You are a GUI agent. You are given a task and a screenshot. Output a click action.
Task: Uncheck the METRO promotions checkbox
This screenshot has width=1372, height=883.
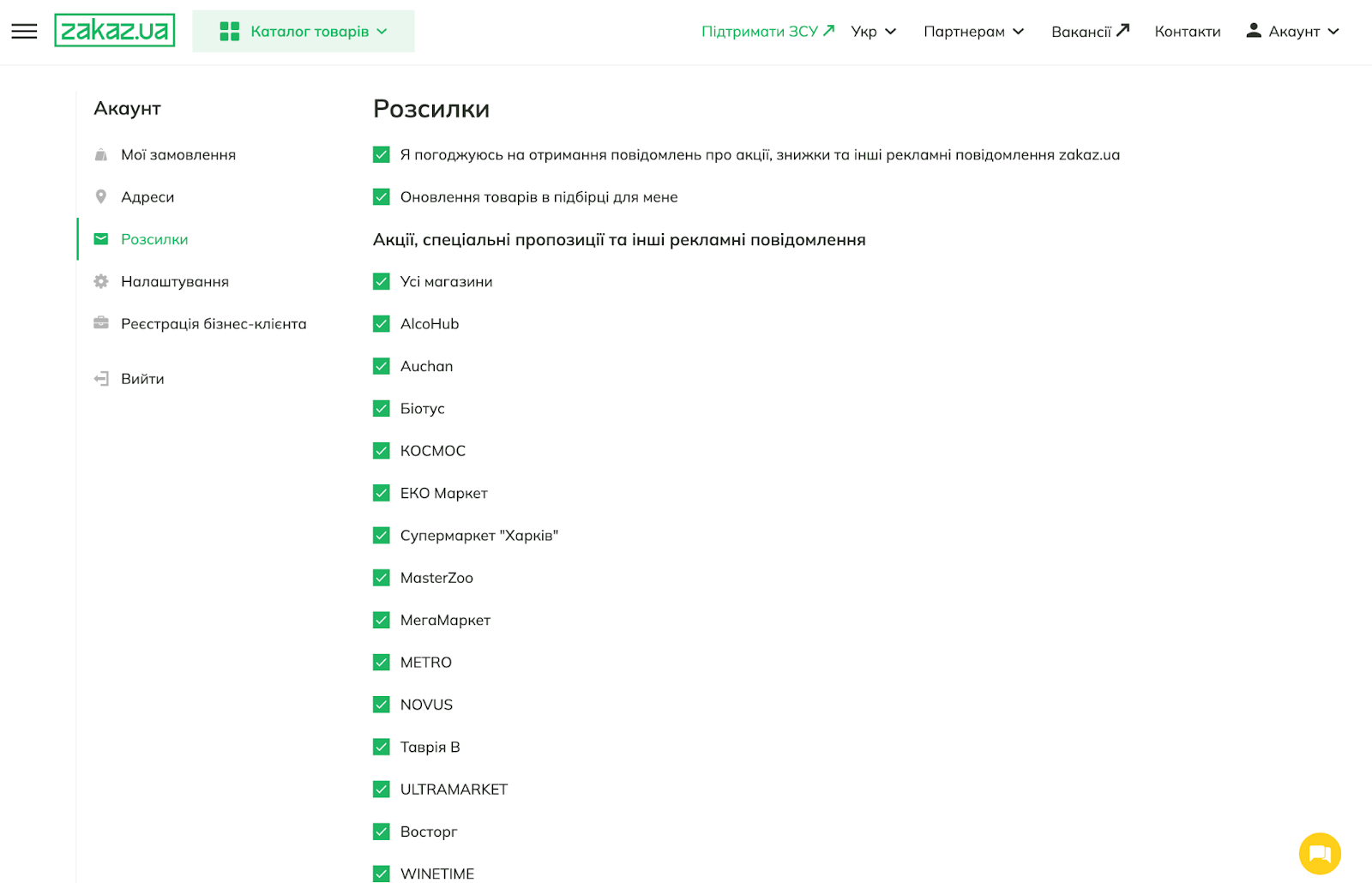pyautogui.click(x=382, y=663)
